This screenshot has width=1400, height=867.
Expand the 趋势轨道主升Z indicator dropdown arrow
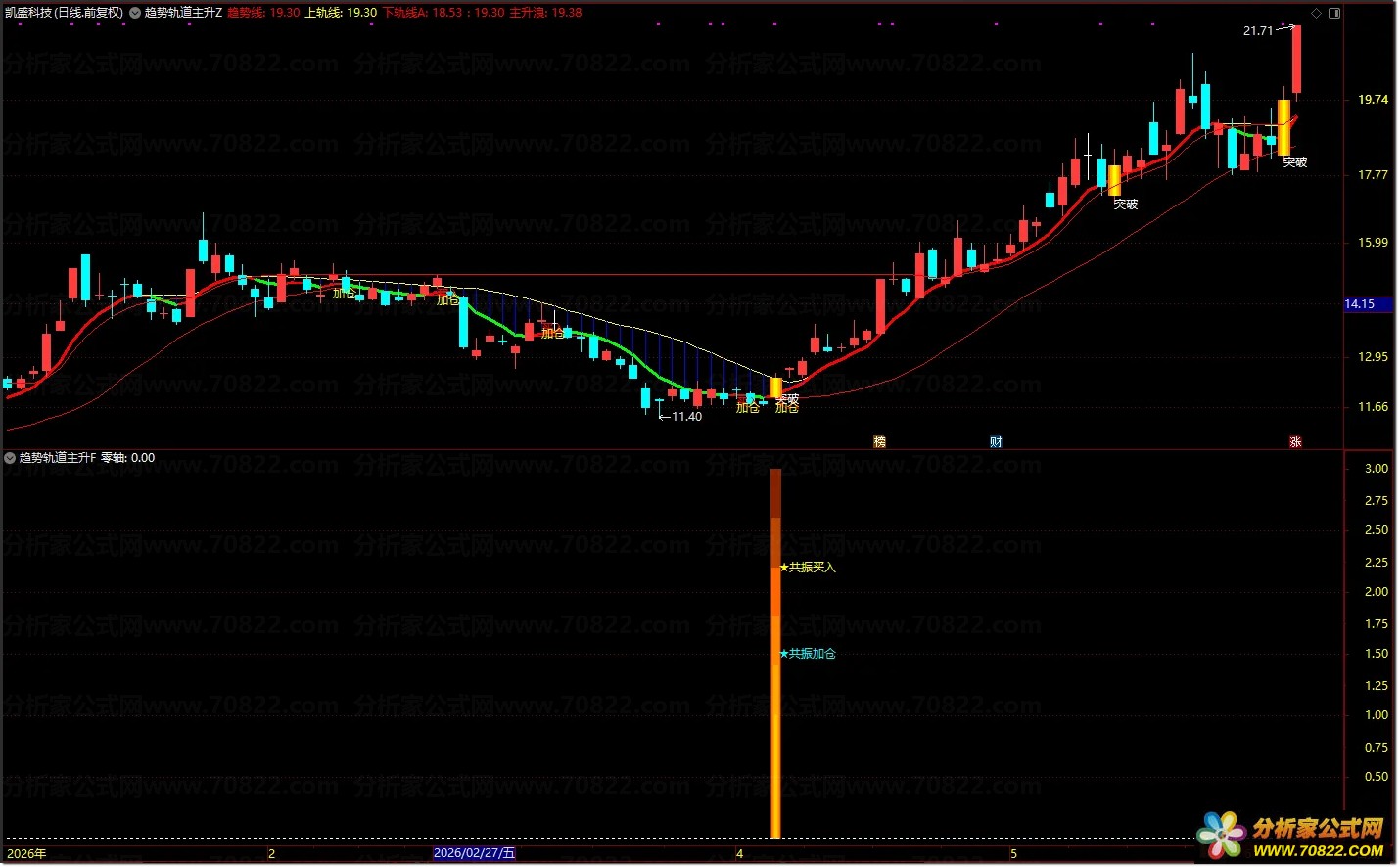[x=135, y=13]
